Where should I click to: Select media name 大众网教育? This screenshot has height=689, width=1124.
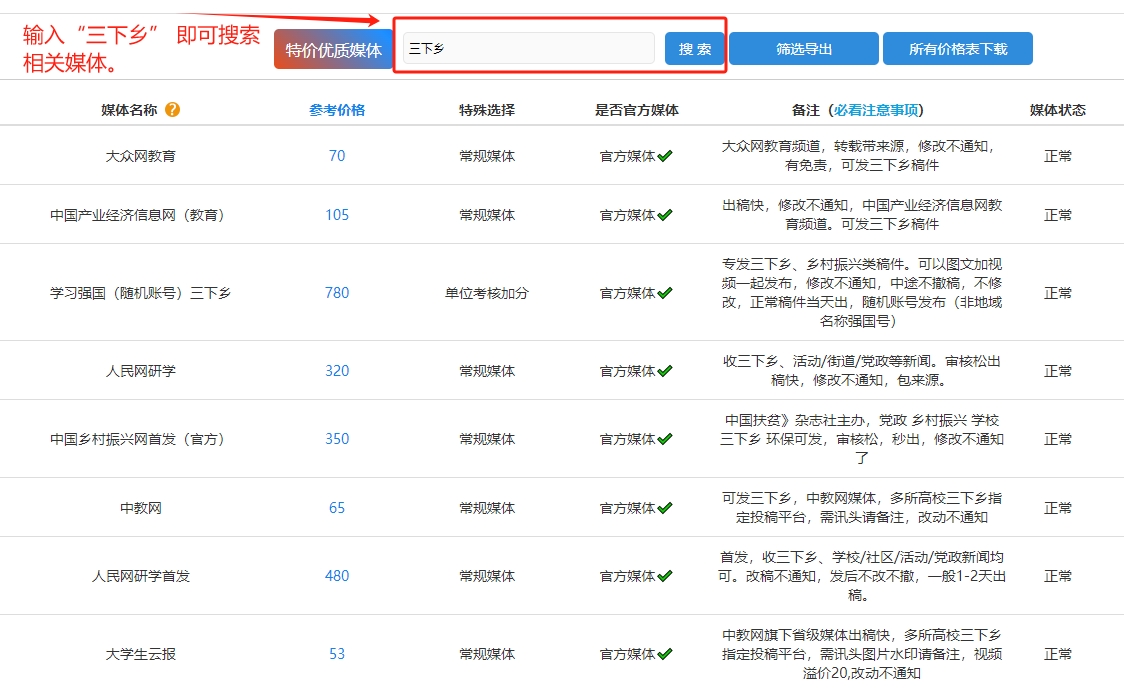140,156
